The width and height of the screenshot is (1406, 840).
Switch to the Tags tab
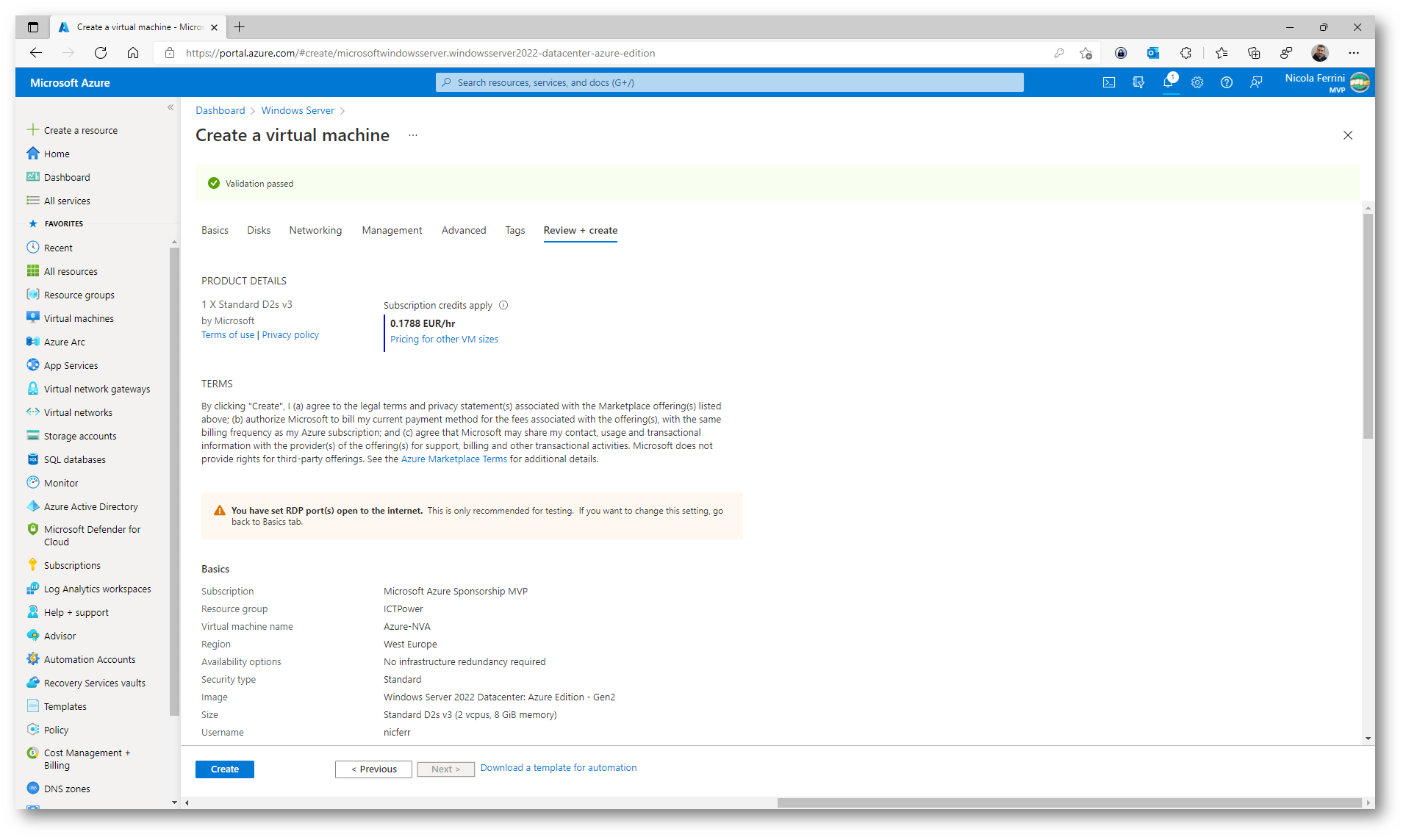pos(515,230)
